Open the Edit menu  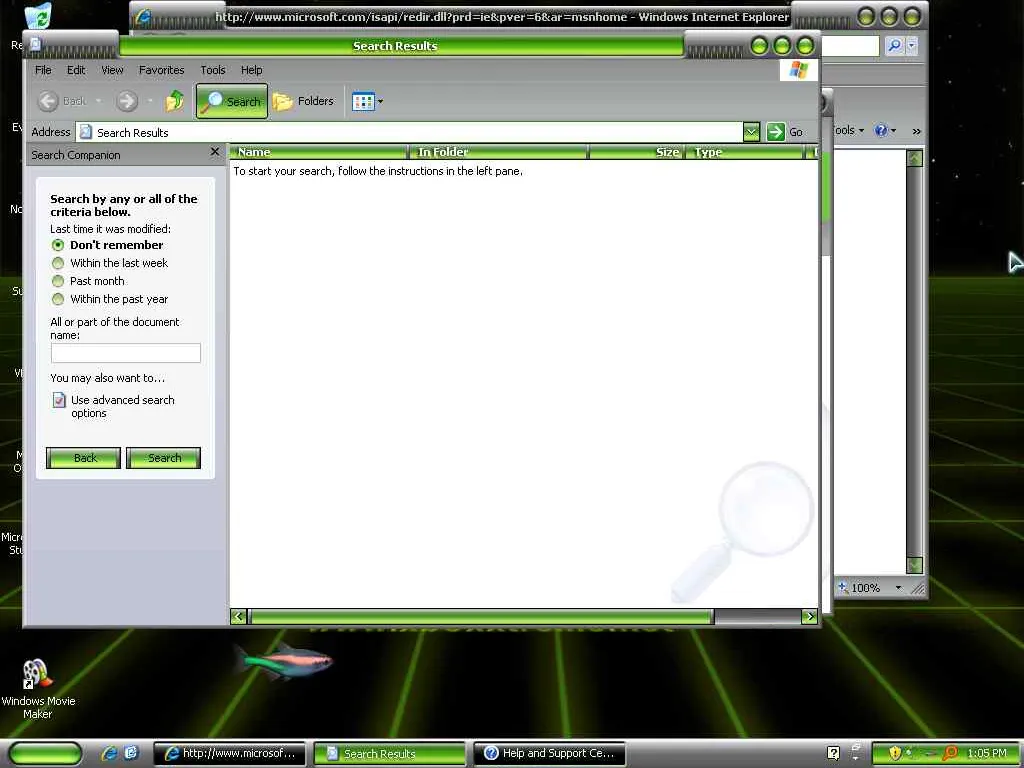[76, 70]
